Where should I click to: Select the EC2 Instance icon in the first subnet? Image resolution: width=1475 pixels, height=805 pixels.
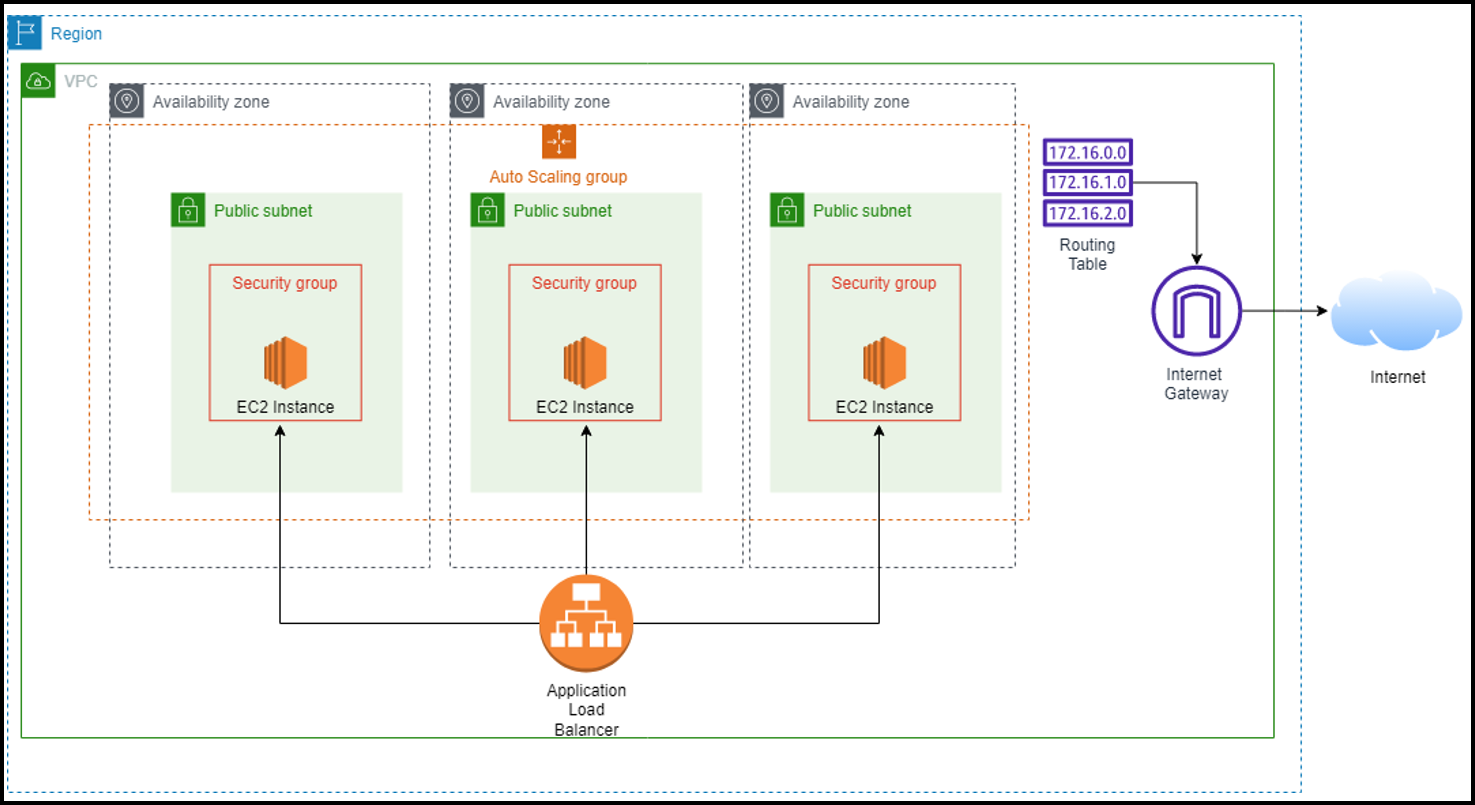(x=284, y=362)
